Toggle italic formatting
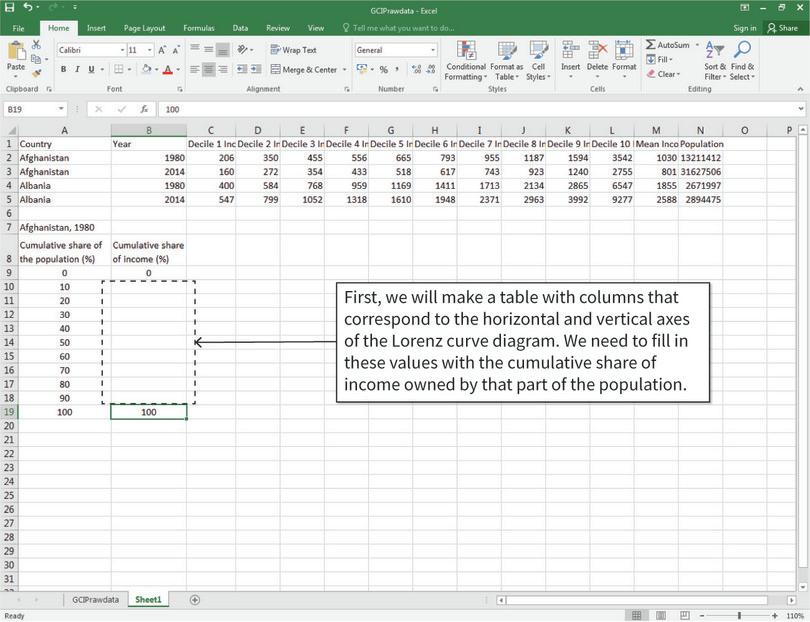810x622 pixels. (x=77, y=68)
